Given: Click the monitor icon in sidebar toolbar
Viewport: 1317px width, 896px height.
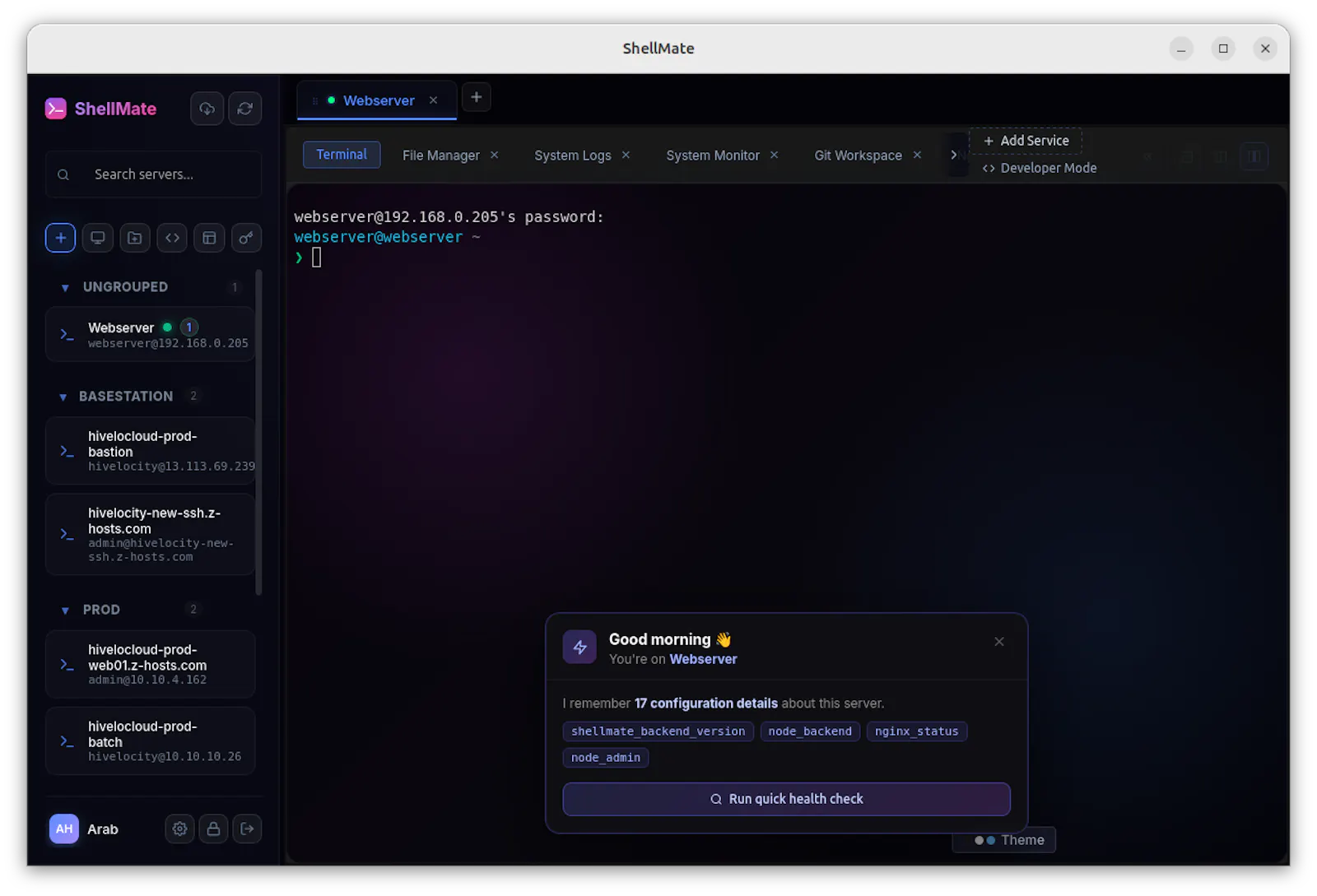Looking at the screenshot, I should pos(97,238).
